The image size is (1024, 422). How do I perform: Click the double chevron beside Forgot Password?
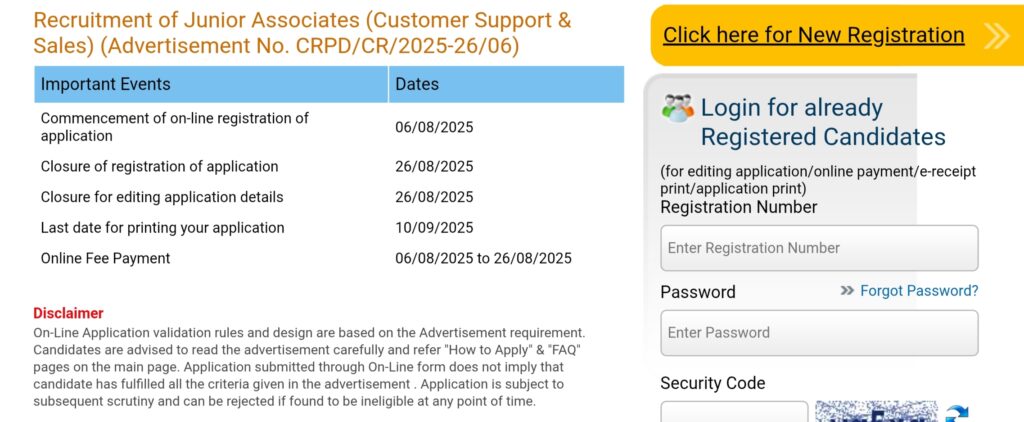tap(847, 291)
